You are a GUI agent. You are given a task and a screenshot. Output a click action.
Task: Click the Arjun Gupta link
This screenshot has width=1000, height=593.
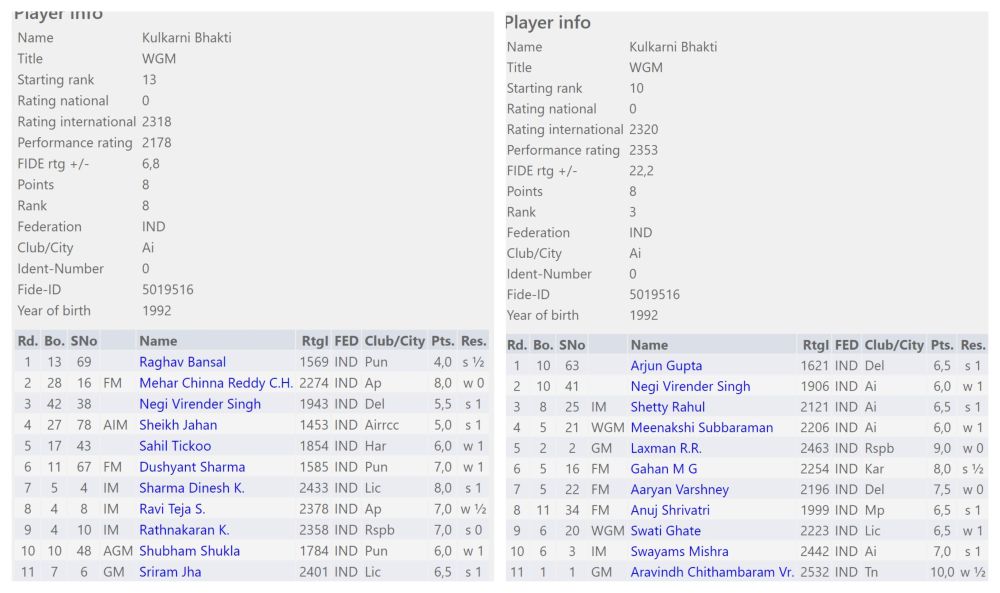click(666, 366)
